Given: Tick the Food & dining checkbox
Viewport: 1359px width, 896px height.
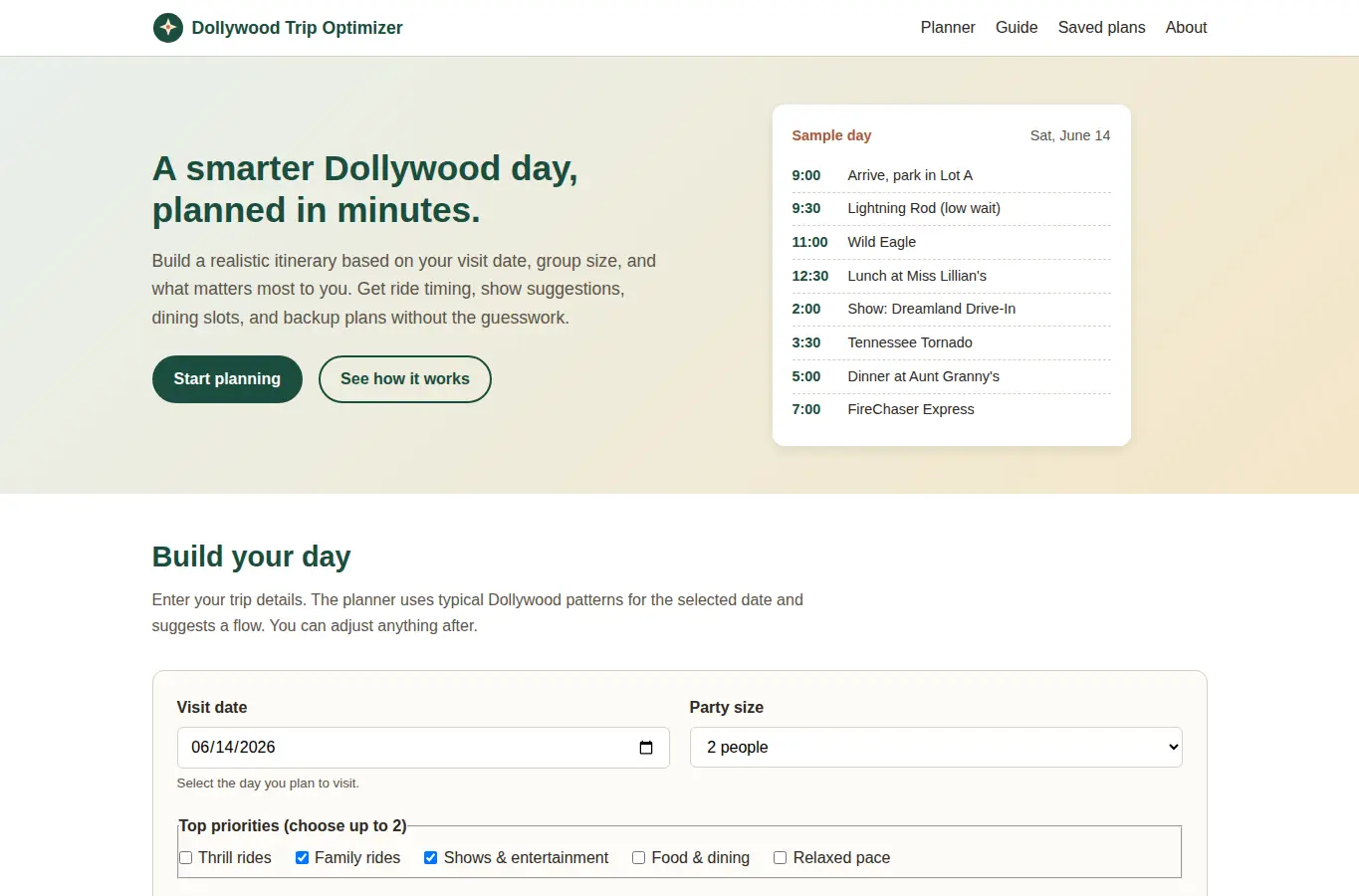Looking at the screenshot, I should pos(638,858).
